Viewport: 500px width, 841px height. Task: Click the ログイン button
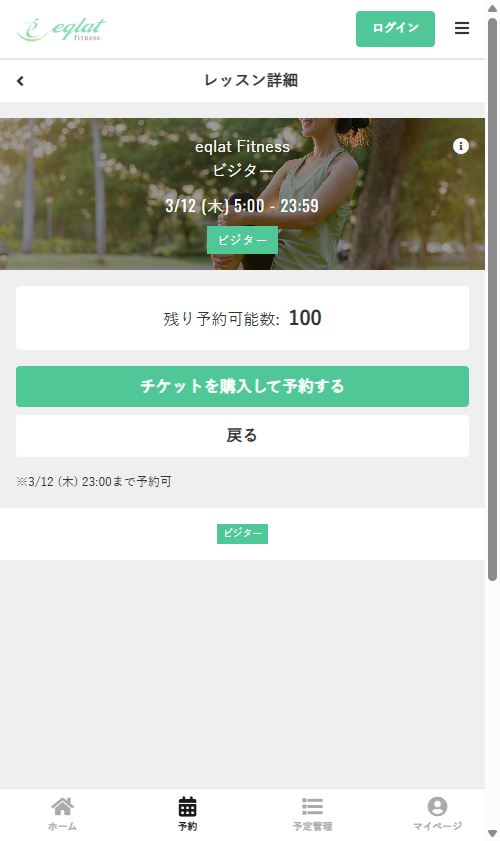395,28
